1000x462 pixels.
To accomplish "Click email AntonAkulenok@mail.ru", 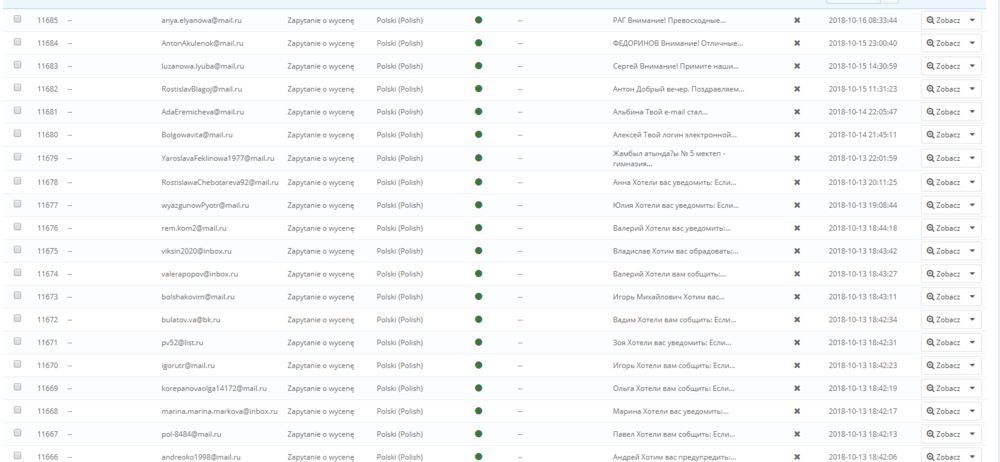I will (202, 43).
